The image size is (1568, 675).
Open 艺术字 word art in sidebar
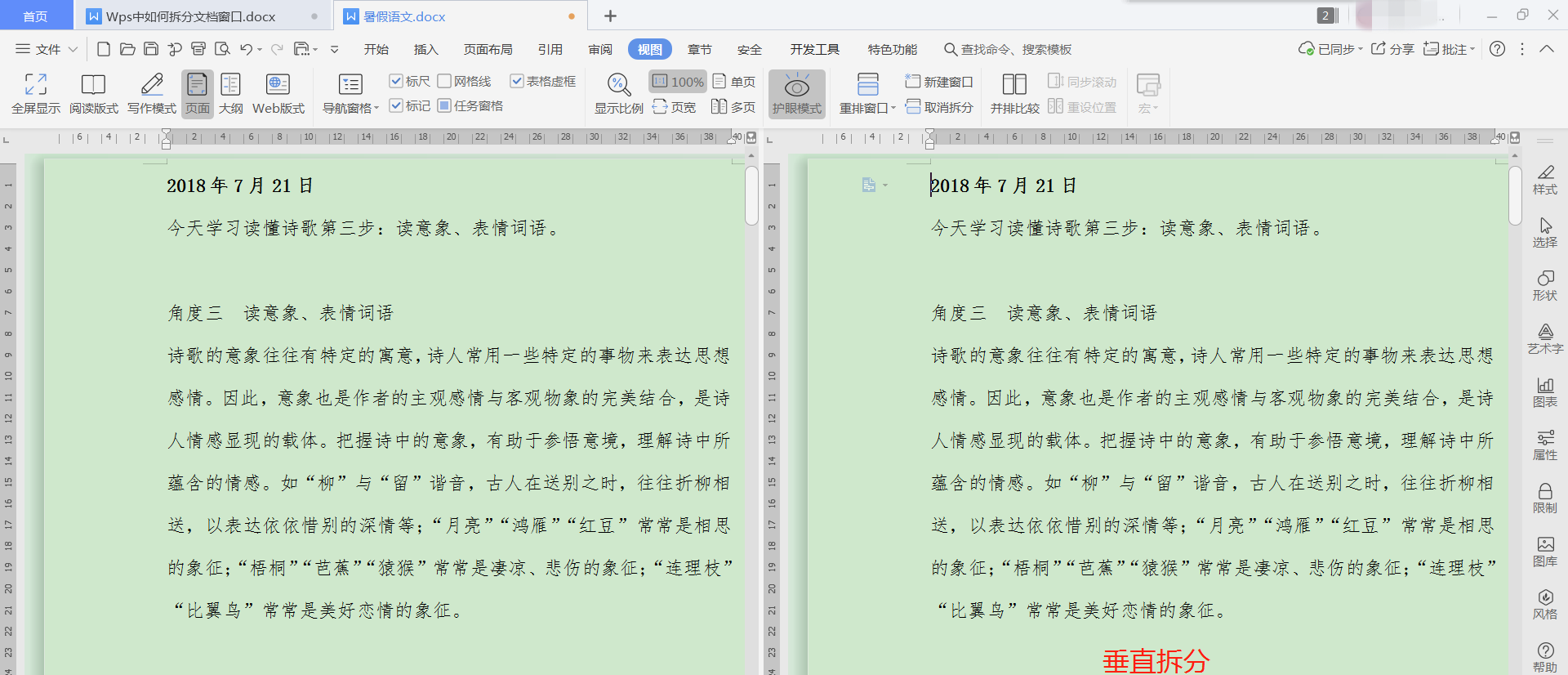point(1545,338)
